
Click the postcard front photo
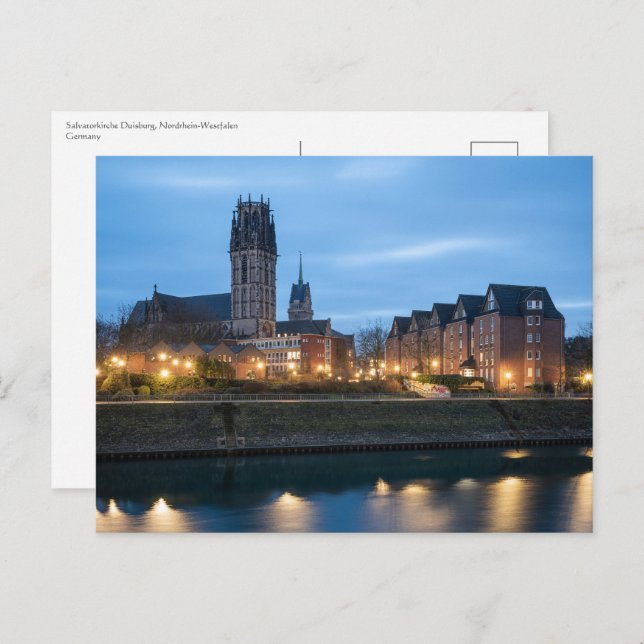click(344, 343)
